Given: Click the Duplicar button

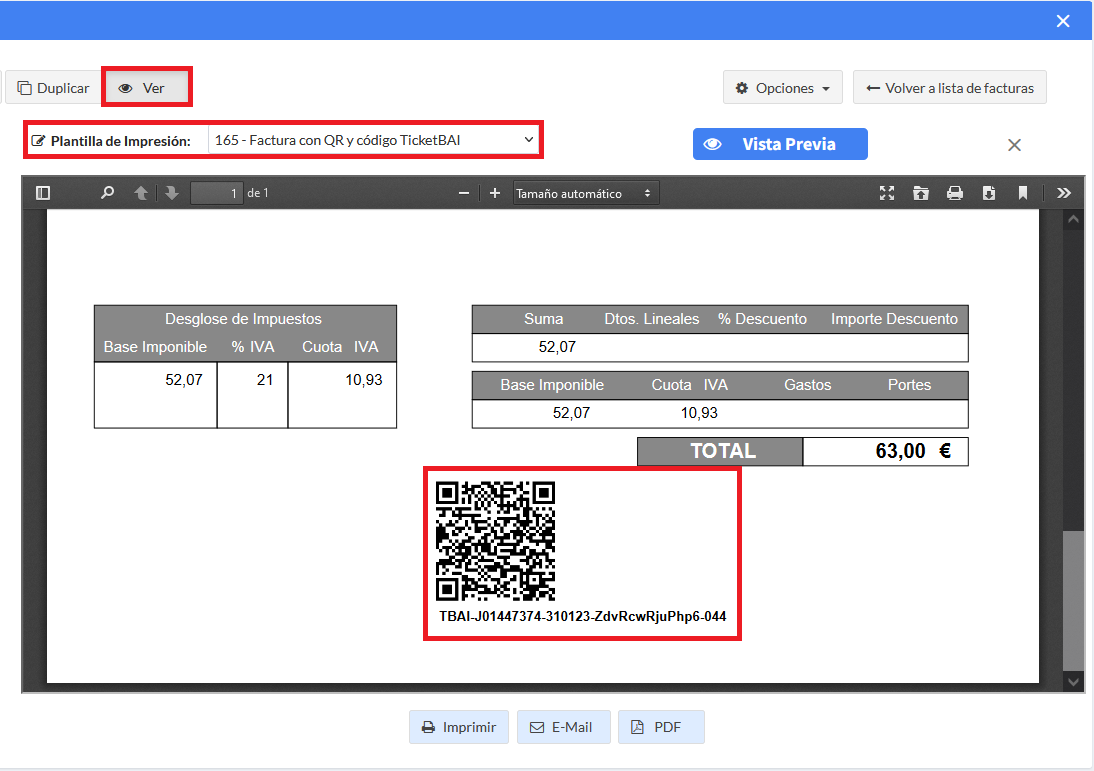Looking at the screenshot, I should pos(54,88).
